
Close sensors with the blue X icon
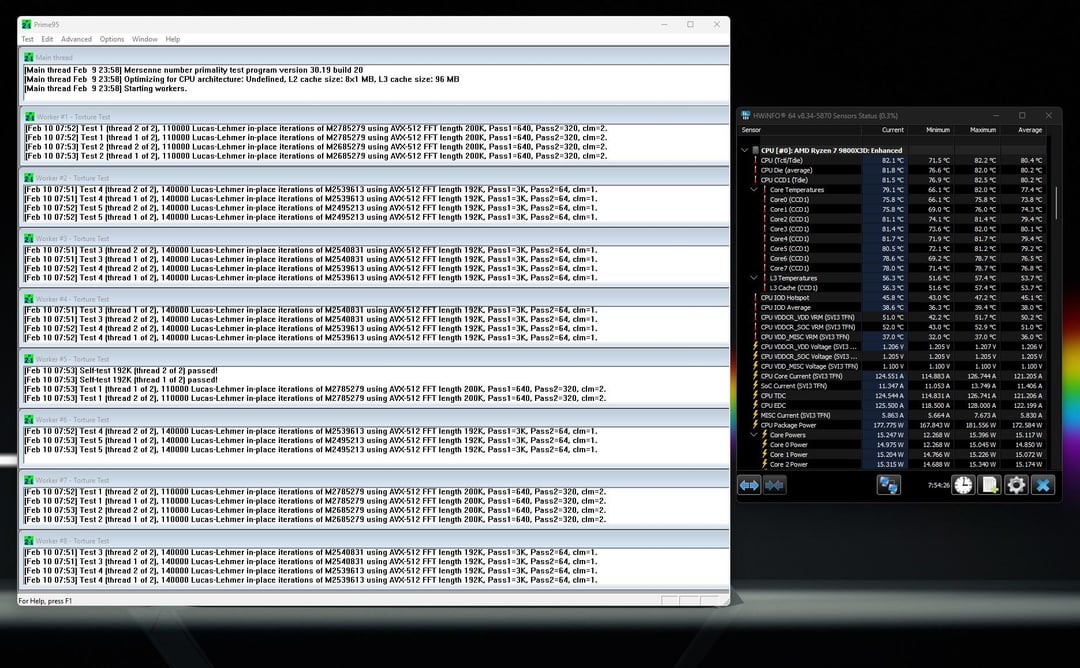click(1043, 485)
